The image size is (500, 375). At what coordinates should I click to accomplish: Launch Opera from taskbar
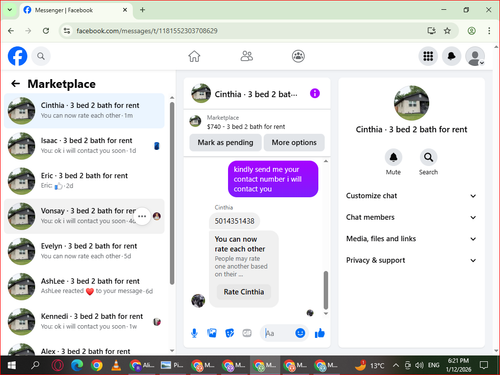57,366
